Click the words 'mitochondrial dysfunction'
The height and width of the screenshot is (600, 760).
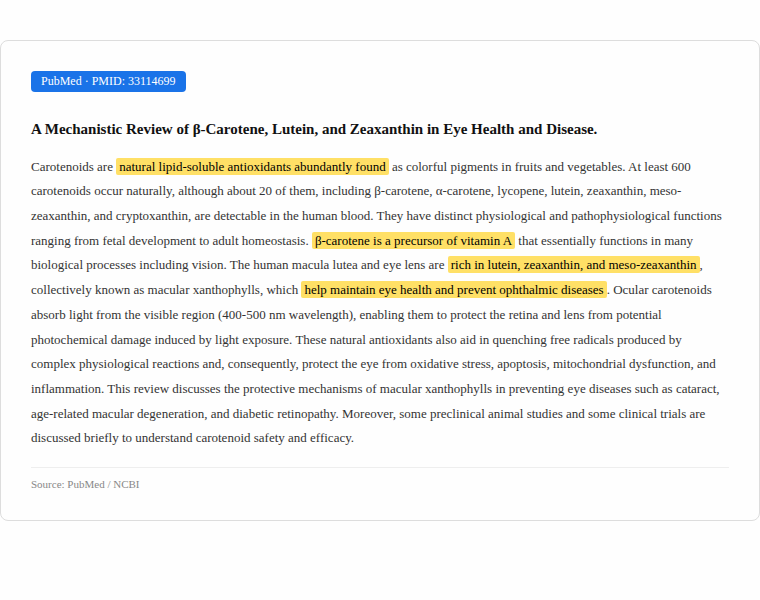click(x=621, y=364)
